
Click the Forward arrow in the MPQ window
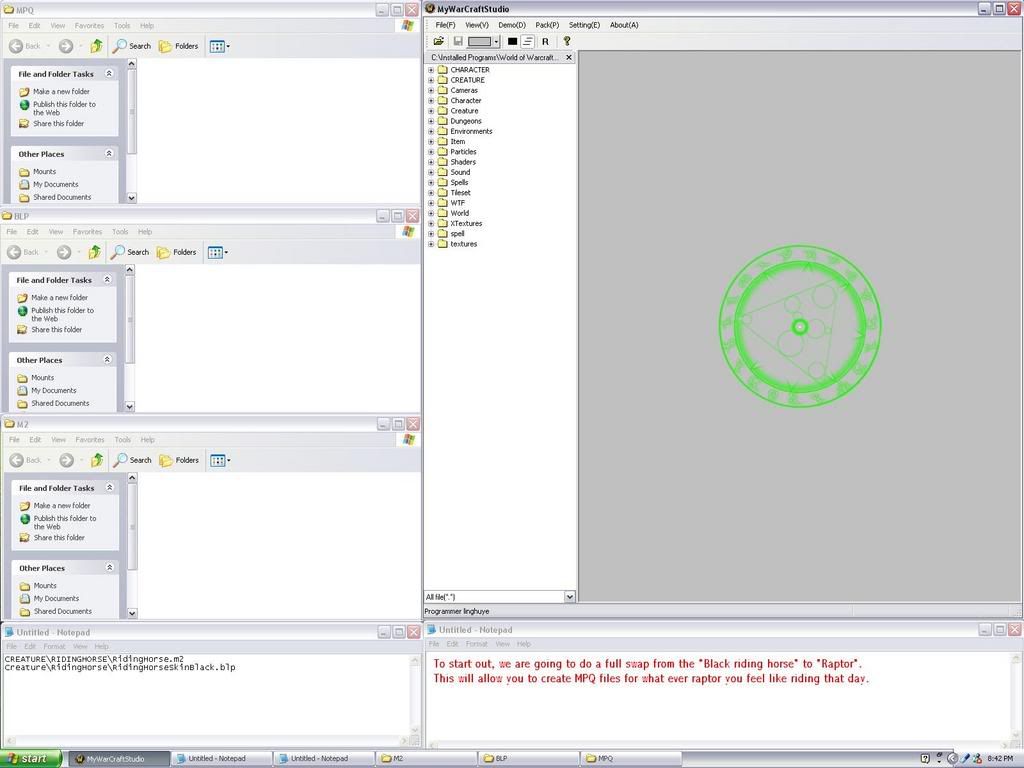click(x=65, y=46)
